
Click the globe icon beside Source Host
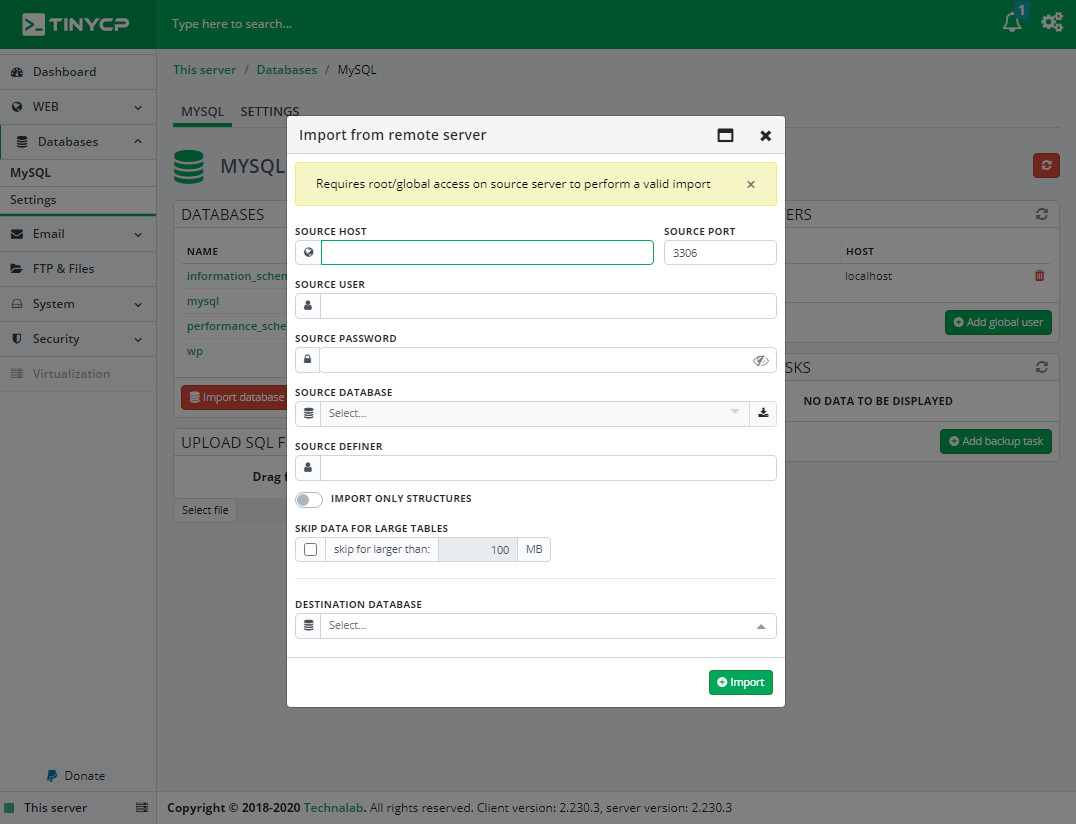click(308, 252)
